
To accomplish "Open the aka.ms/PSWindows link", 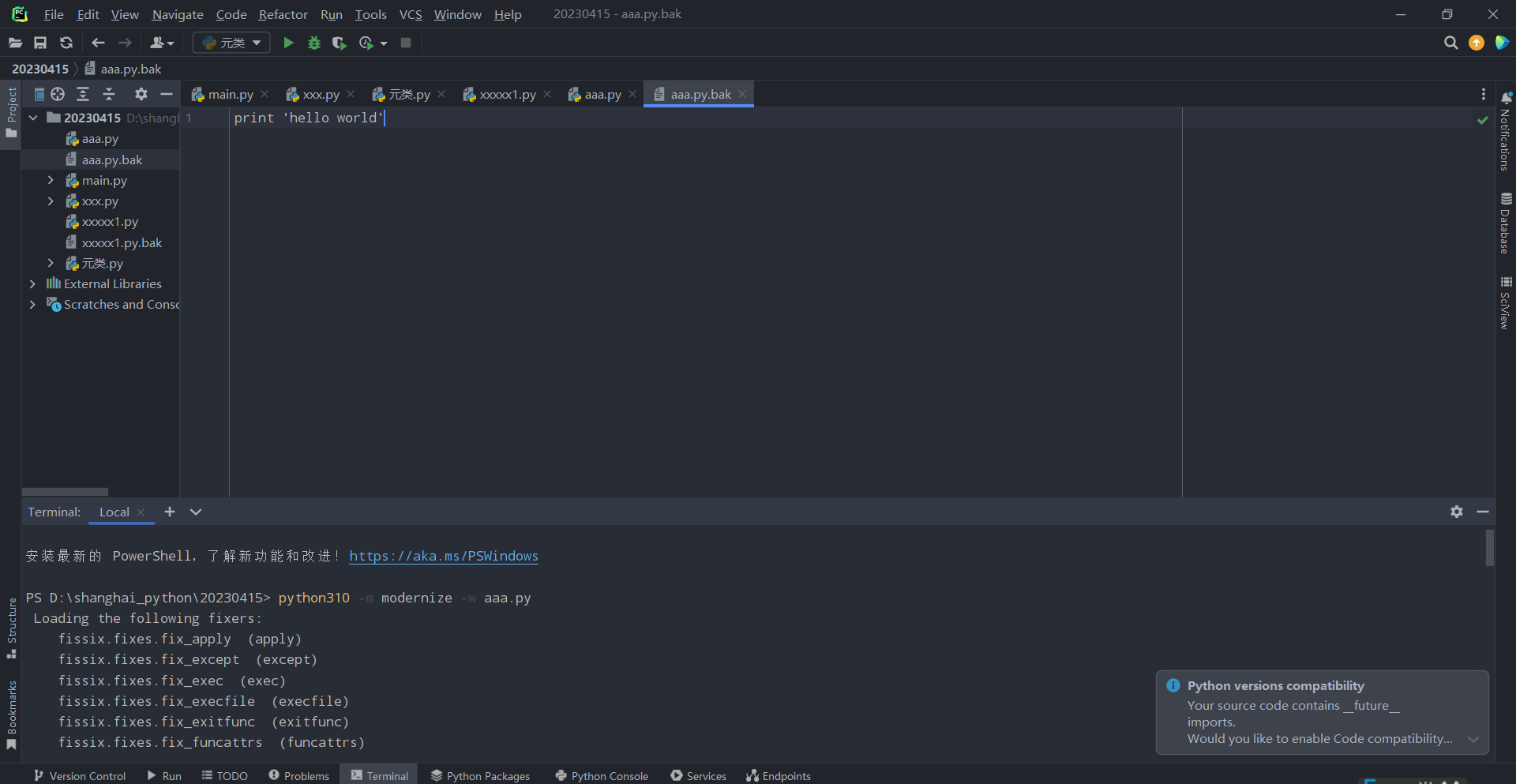I will point(444,556).
